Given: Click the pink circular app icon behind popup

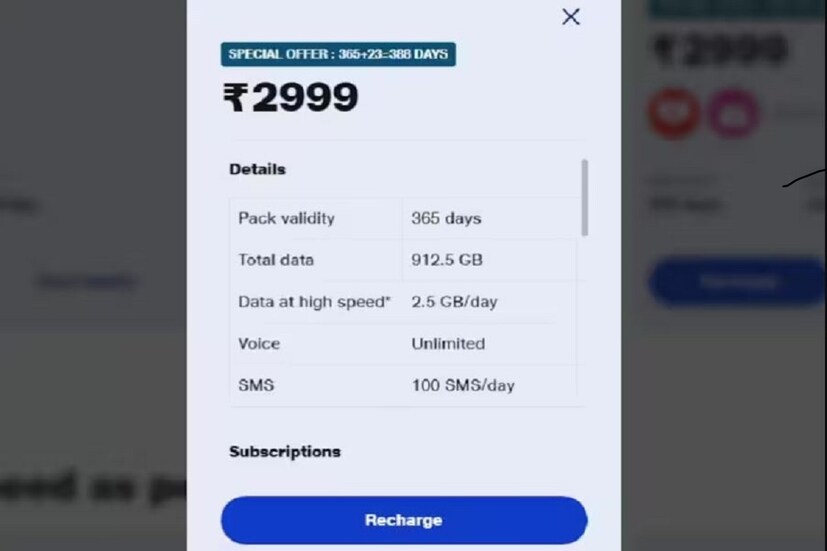Looking at the screenshot, I should tap(733, 113).
